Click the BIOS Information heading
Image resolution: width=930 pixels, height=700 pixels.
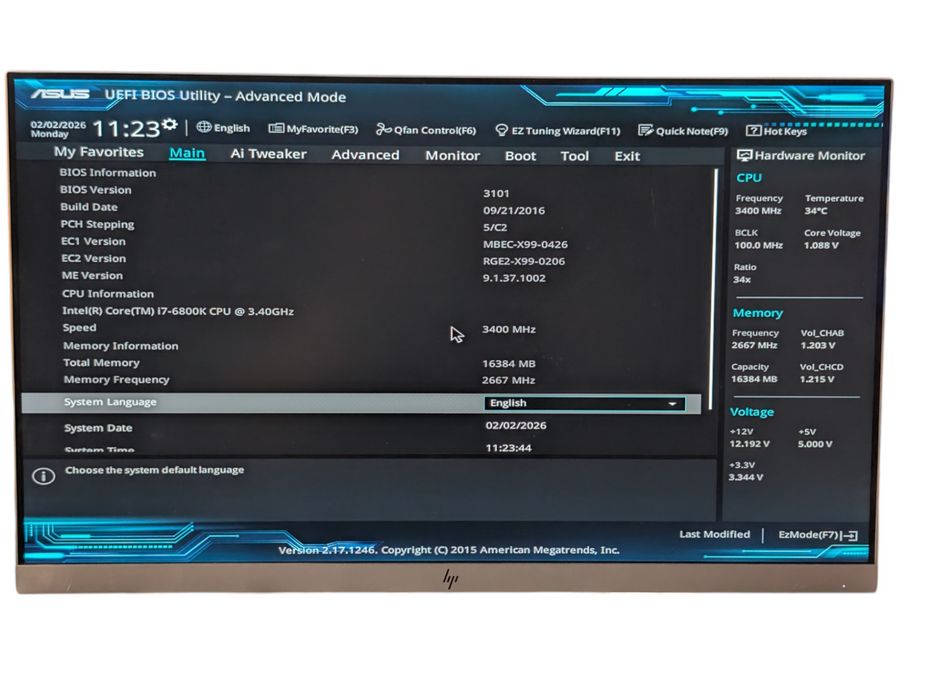(x=107, y=173)
